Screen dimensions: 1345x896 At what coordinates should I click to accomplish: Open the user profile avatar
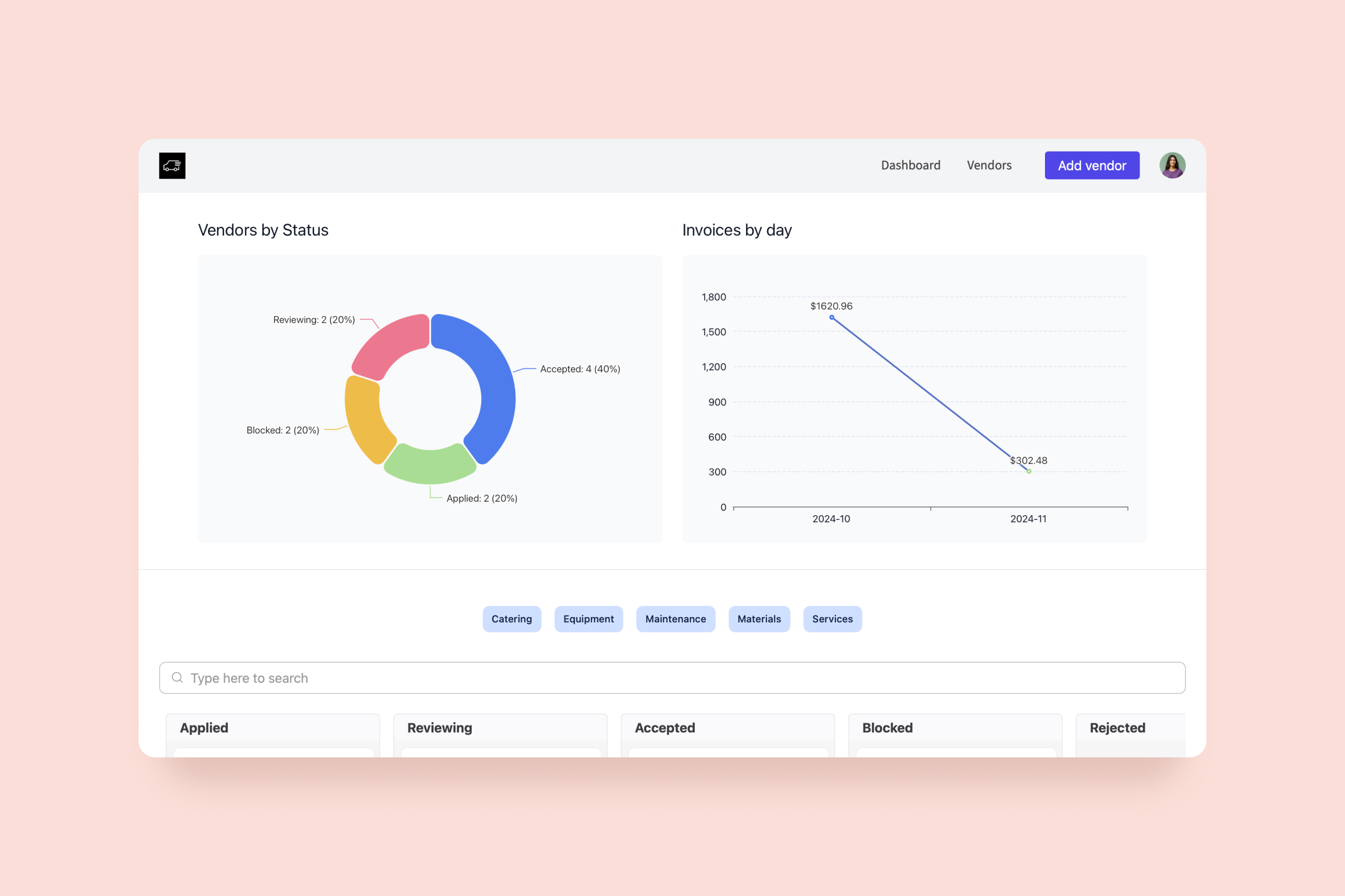coord(1171,166)
